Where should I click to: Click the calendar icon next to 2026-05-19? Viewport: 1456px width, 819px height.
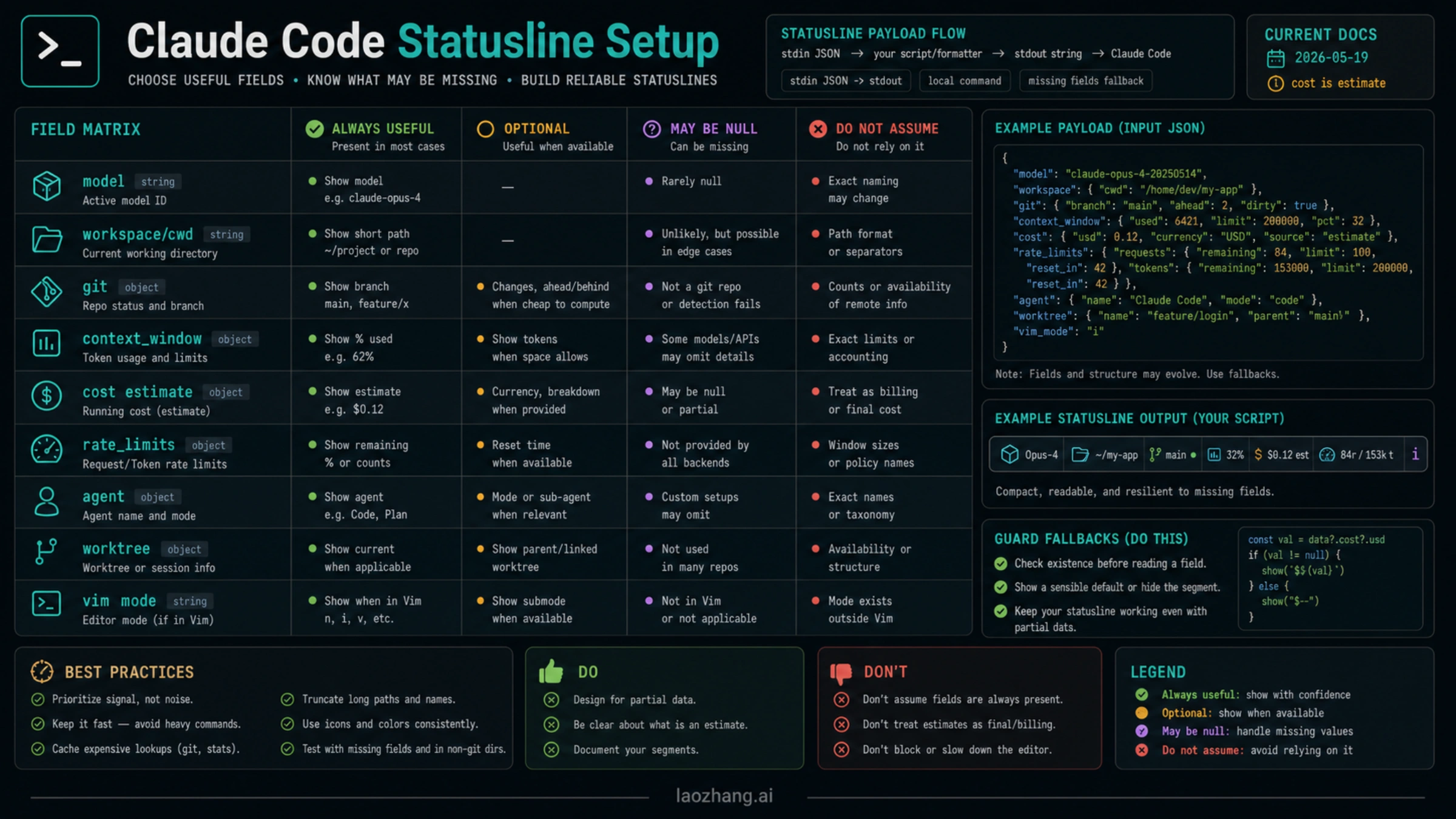pyautogui.click(x=1276, y=58)
